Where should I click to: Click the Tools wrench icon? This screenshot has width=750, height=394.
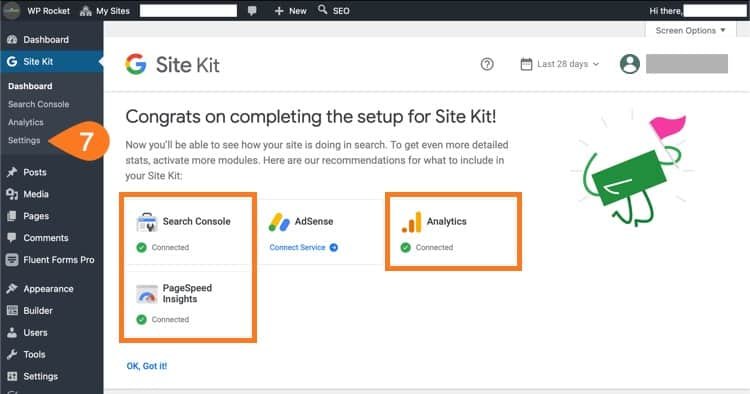click(x=12, y=354)
